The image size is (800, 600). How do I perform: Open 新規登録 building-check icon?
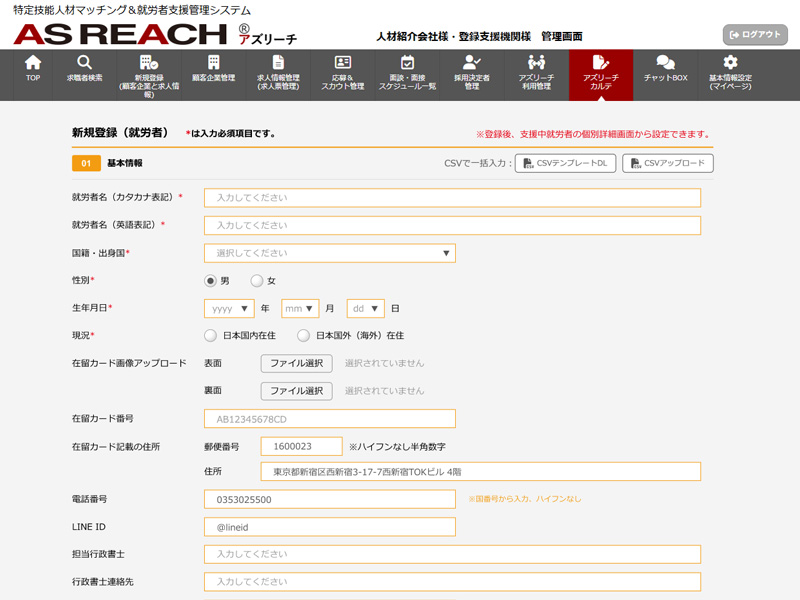coord(148,62)
